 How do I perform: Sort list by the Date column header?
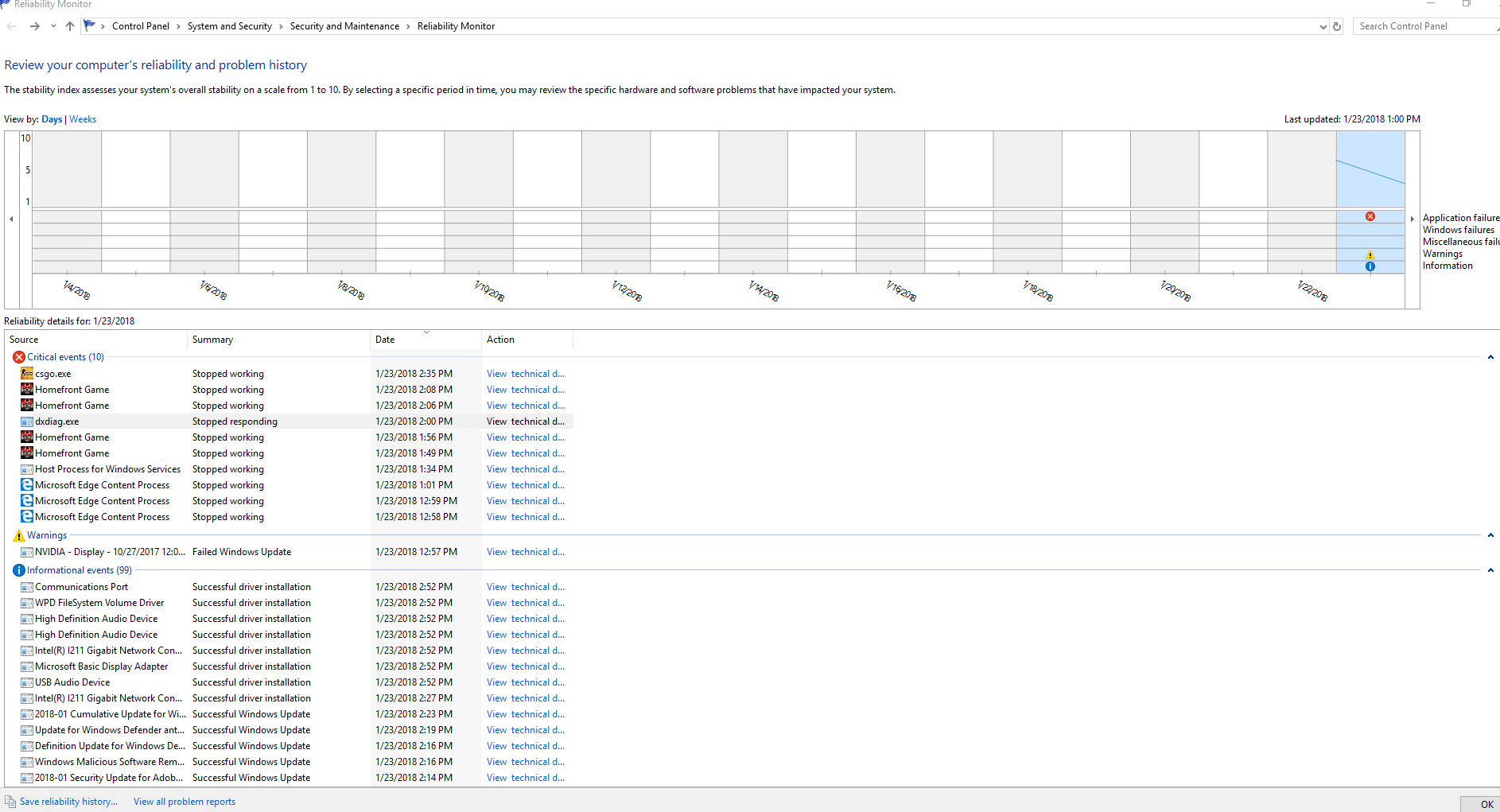point(426,340)
